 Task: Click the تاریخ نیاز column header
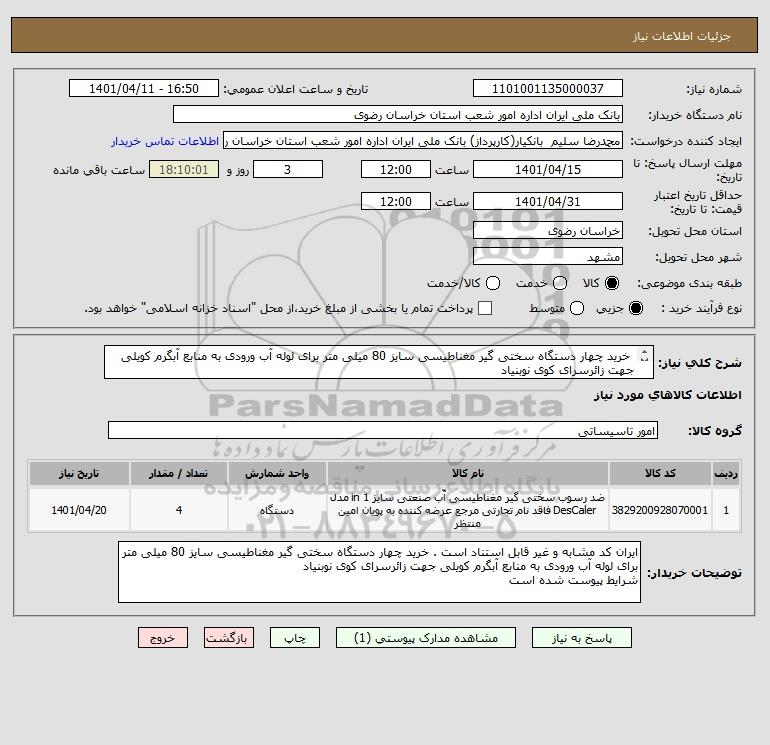79,473
